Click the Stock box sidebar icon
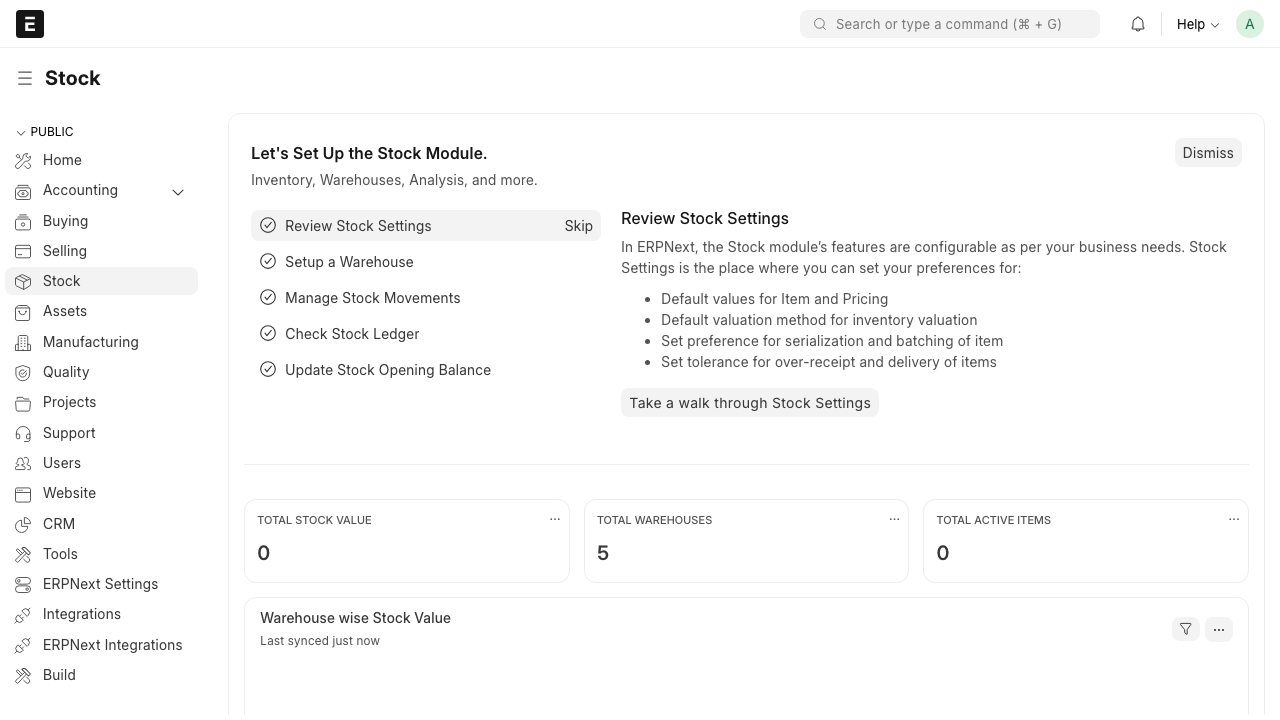This screenshot has height=720, width=1280. [x=23, y=281]
